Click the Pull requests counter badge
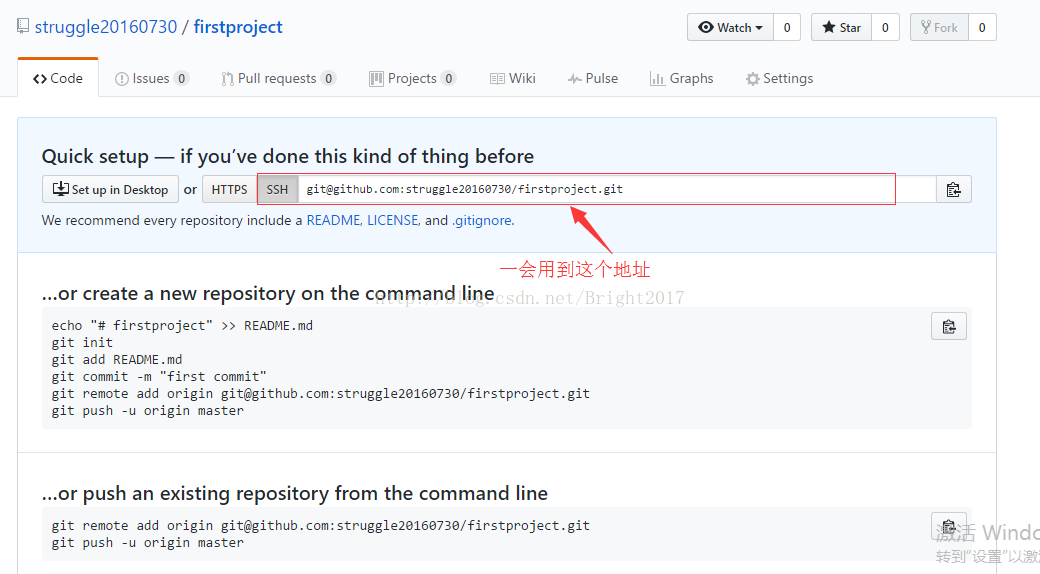The image size is (1040, 574). pyautogui.click(x=328, y=78)
